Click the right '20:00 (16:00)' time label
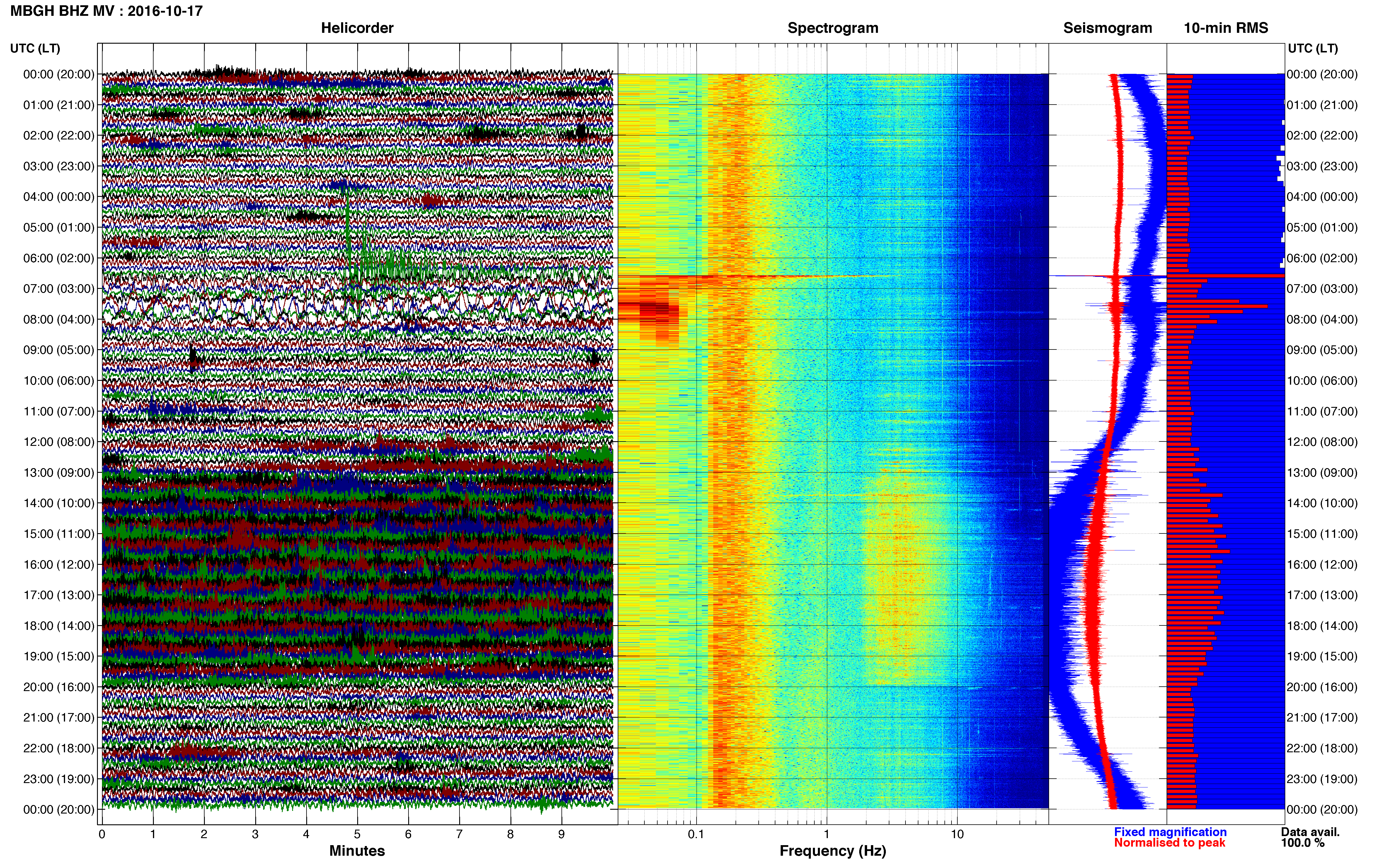This screenshot has height=868, width=1389. (x=1322, y=687)
